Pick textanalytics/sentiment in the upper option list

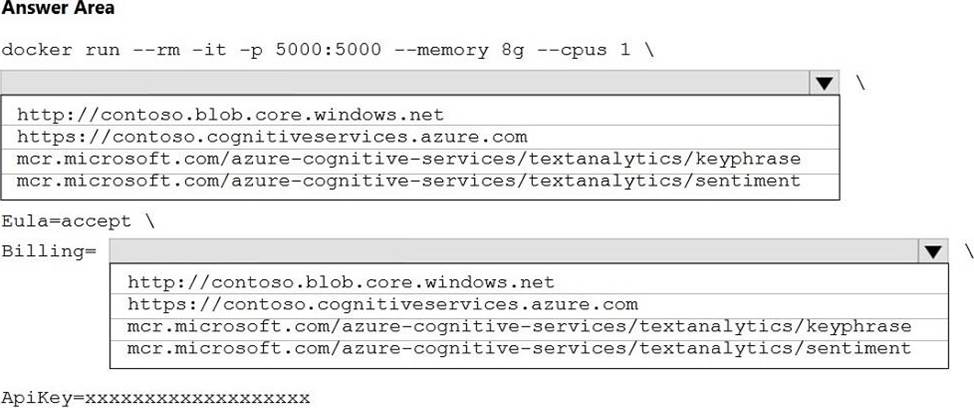tap(409, 180)
